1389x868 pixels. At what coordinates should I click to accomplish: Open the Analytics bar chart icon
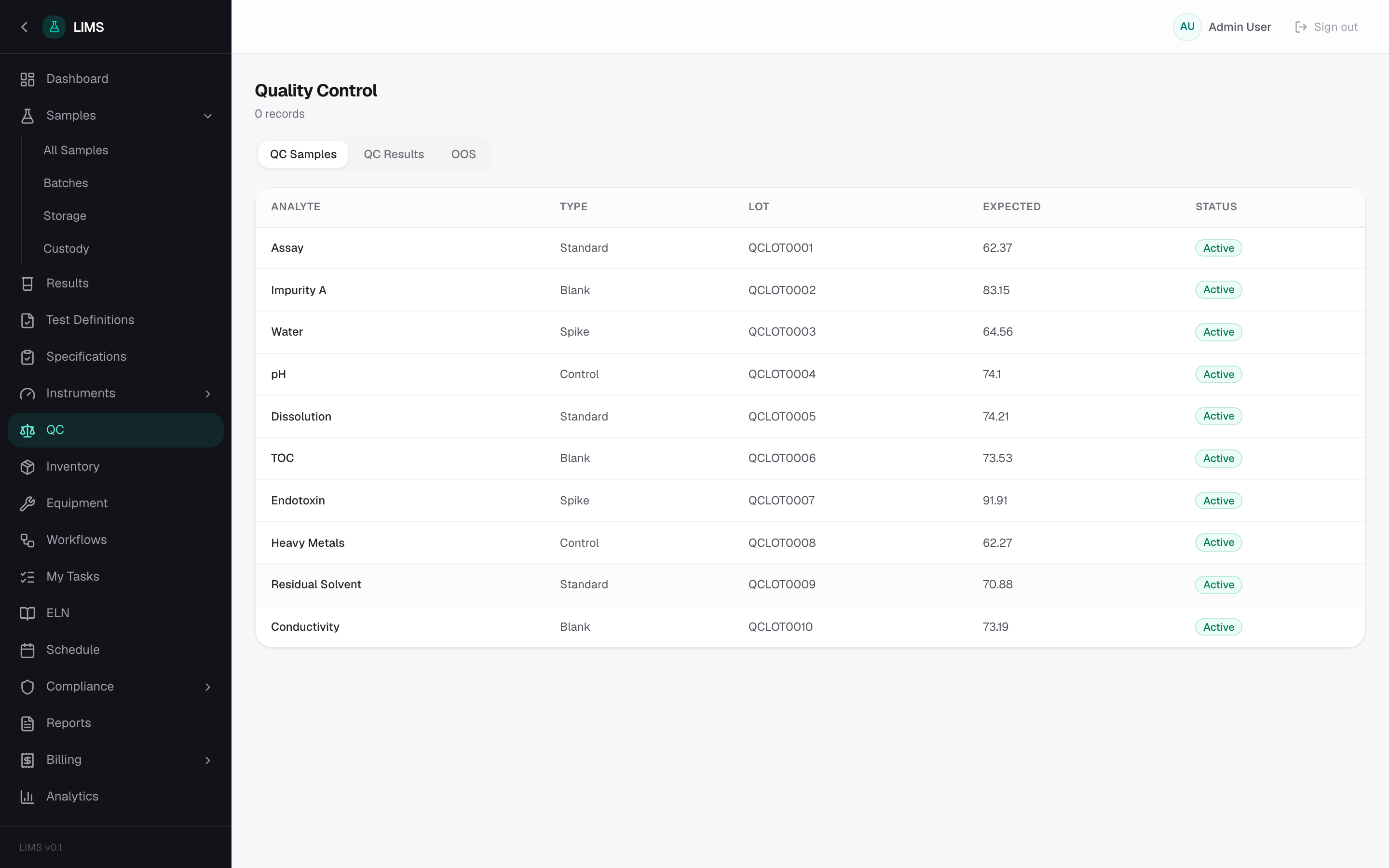(x=27, y=796)
